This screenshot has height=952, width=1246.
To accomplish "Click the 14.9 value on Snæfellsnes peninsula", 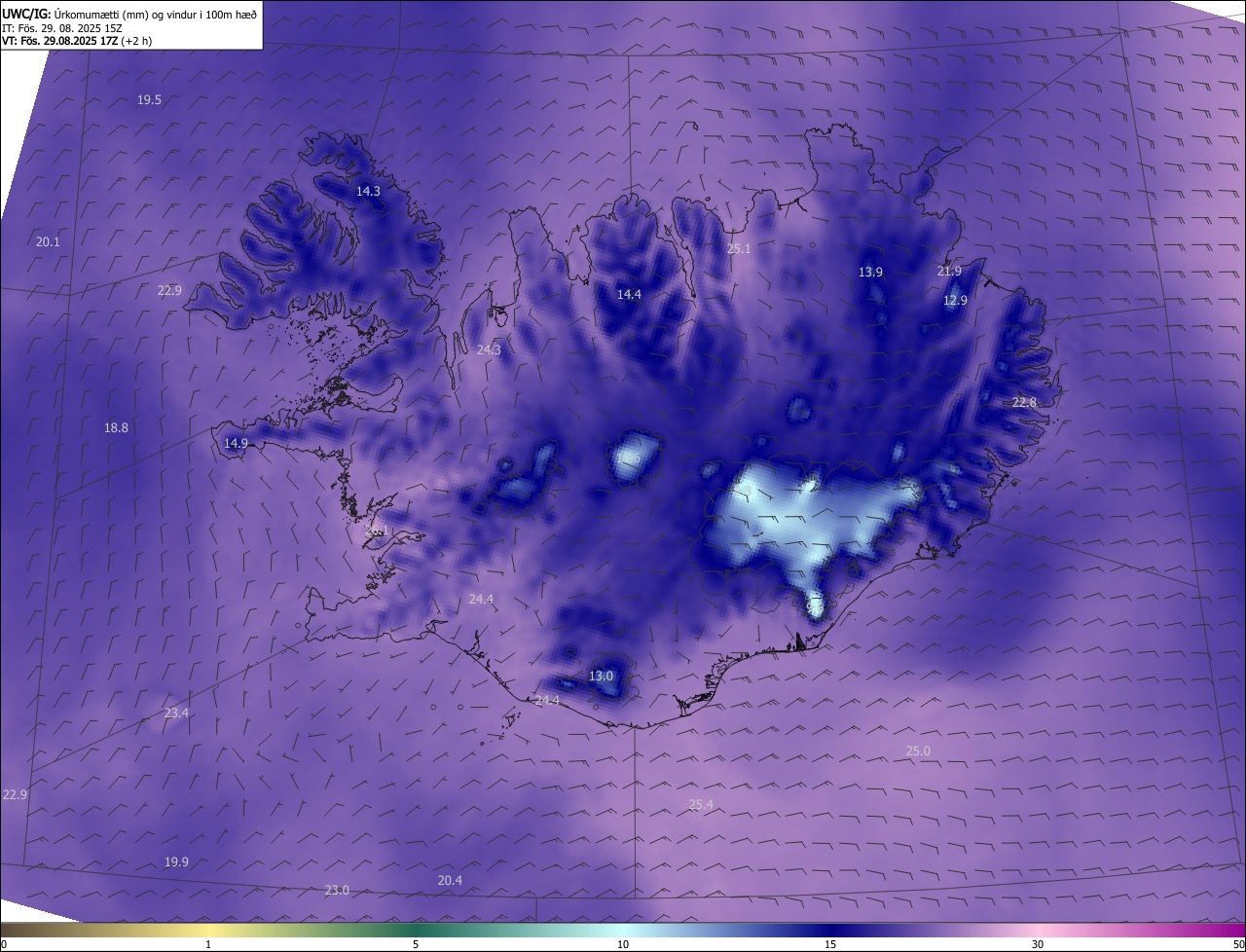I will 236,444.
